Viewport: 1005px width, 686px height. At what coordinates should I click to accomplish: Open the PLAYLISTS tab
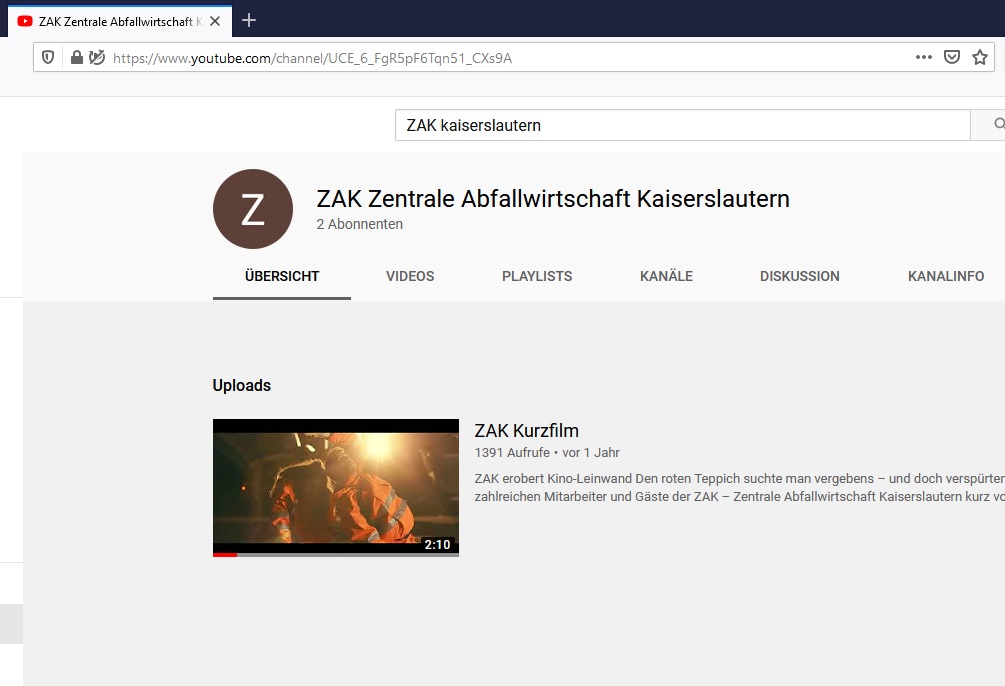tap(537, 276)
